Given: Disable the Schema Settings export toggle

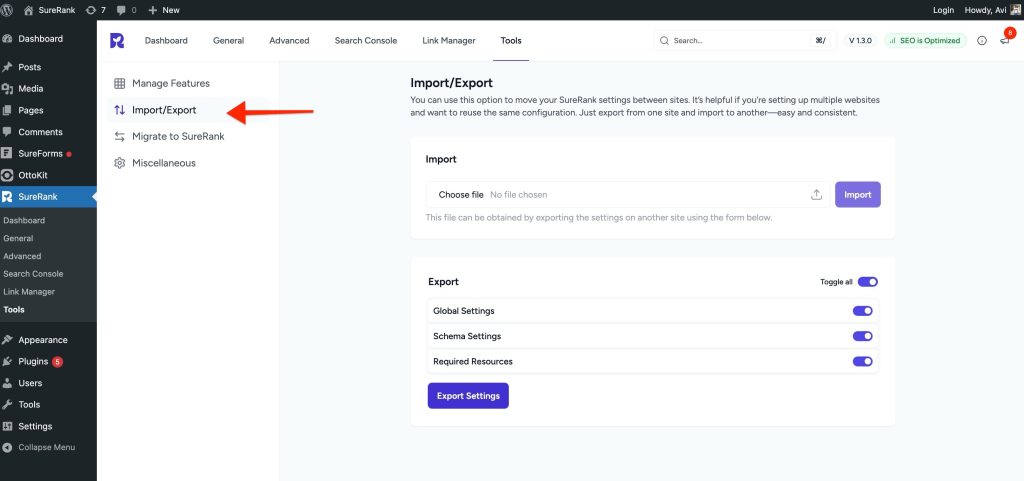Looking at the screenshot, I should [862, 336].
